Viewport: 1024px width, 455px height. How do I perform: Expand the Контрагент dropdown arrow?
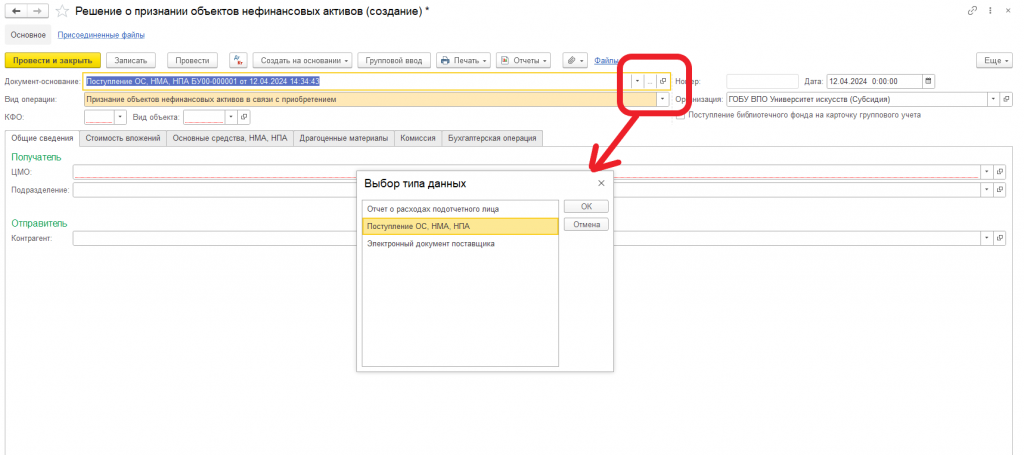(986, 238)
